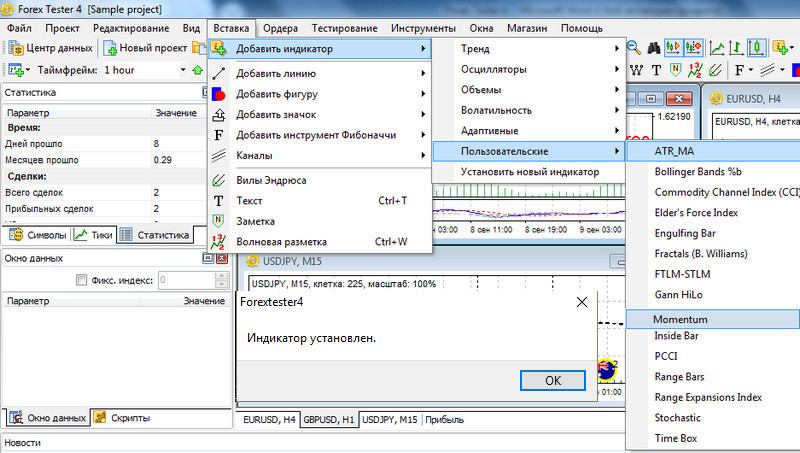This screenshot has width=800, height=453.
Task: Increment the Фикс. индекс stepper up
Action: 221,275
